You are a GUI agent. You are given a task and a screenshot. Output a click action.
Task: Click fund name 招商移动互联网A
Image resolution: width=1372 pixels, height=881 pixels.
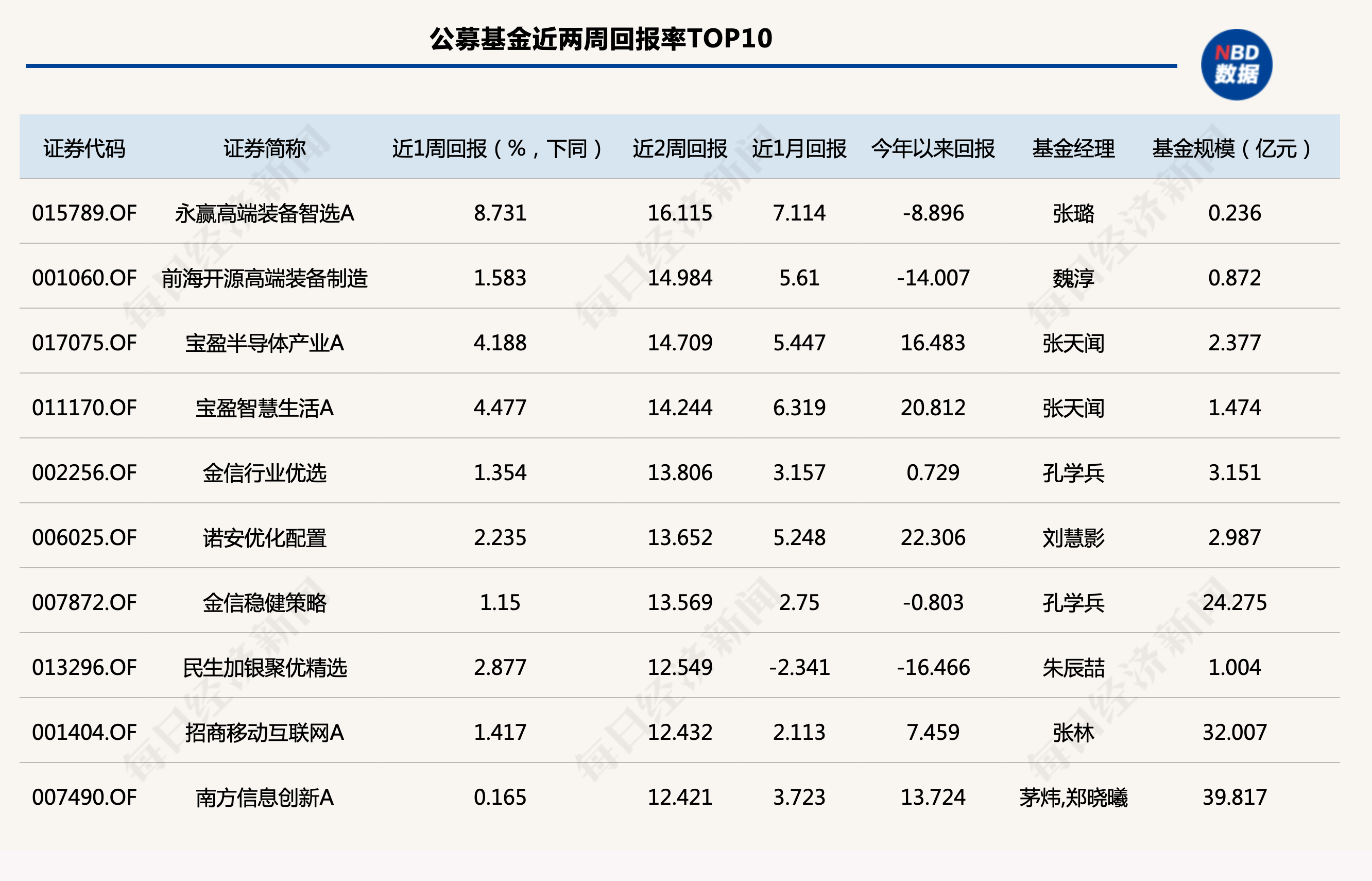pos(264,732)
